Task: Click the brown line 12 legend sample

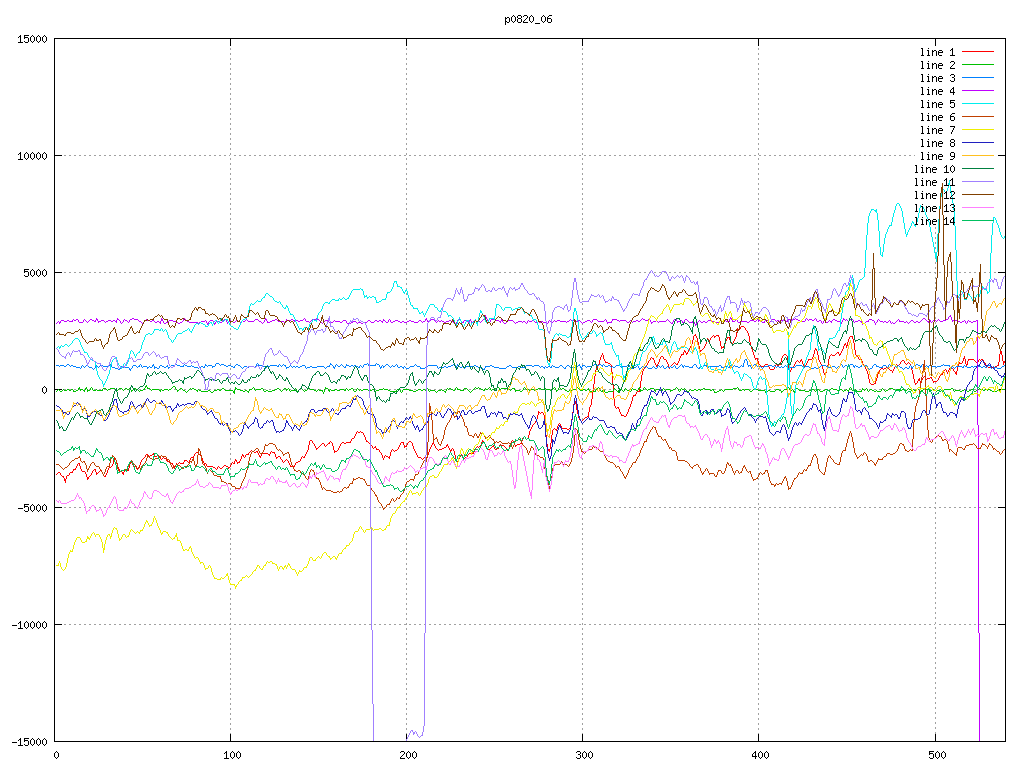Action: [x=978, y=195]
